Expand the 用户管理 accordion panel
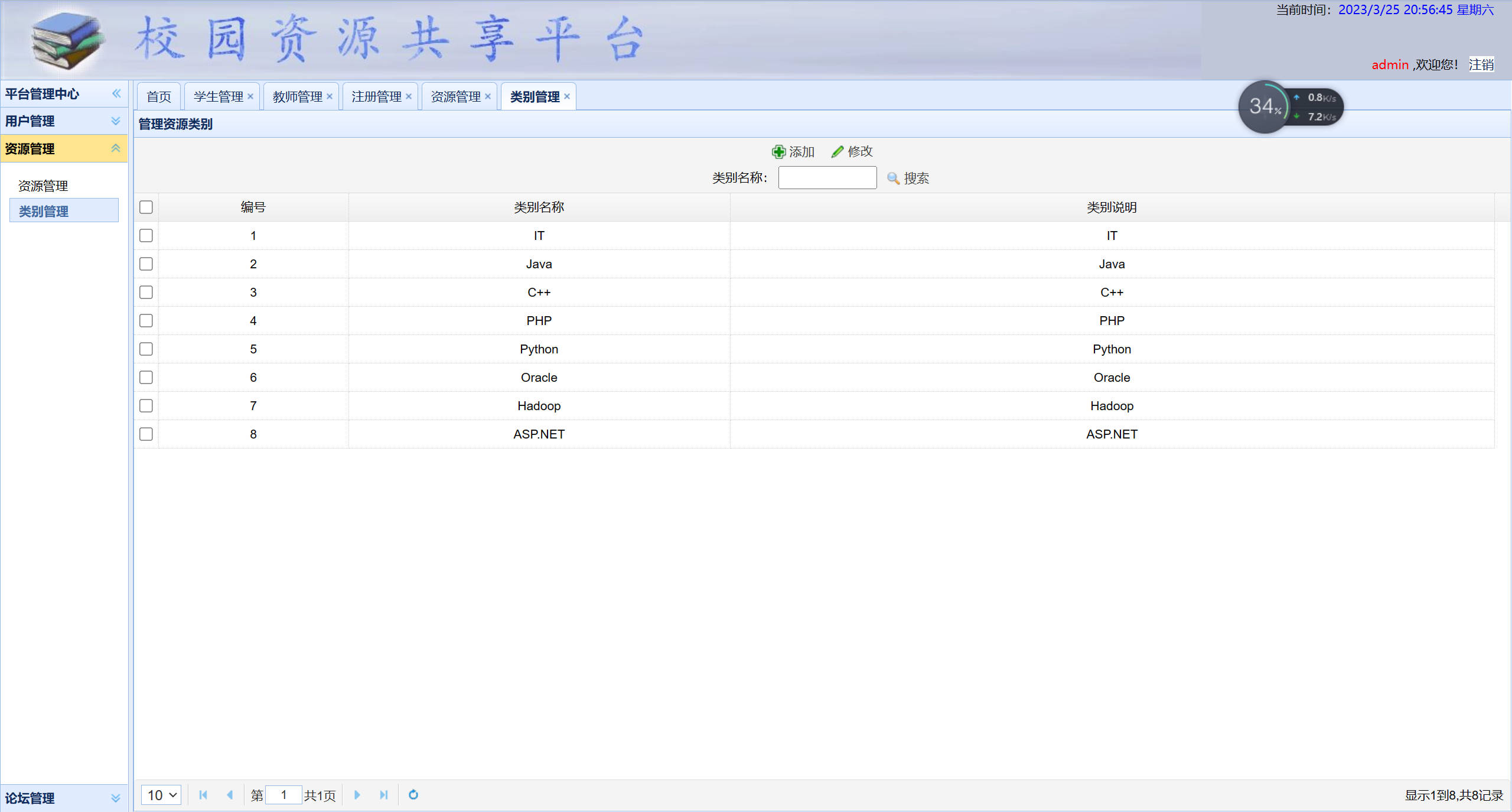 coord(116,121)
